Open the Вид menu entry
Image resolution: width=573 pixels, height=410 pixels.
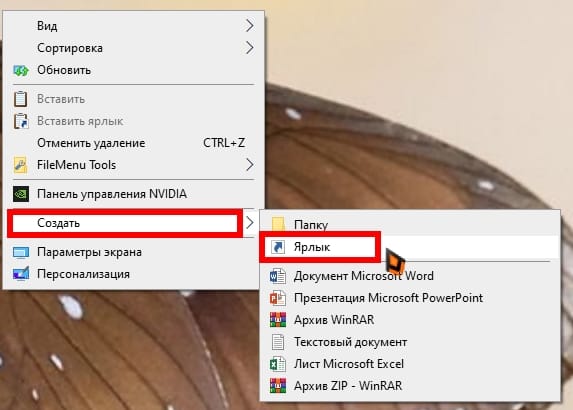click(133, 26)
